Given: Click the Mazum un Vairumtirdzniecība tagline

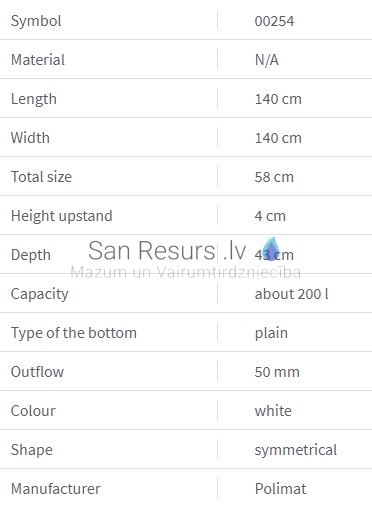Looking at the screenshot, I should pyautogui.click(x=186, y=272).
